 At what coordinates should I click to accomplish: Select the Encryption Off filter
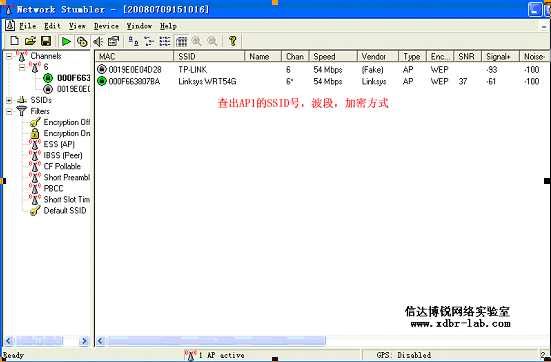(67, 122)
